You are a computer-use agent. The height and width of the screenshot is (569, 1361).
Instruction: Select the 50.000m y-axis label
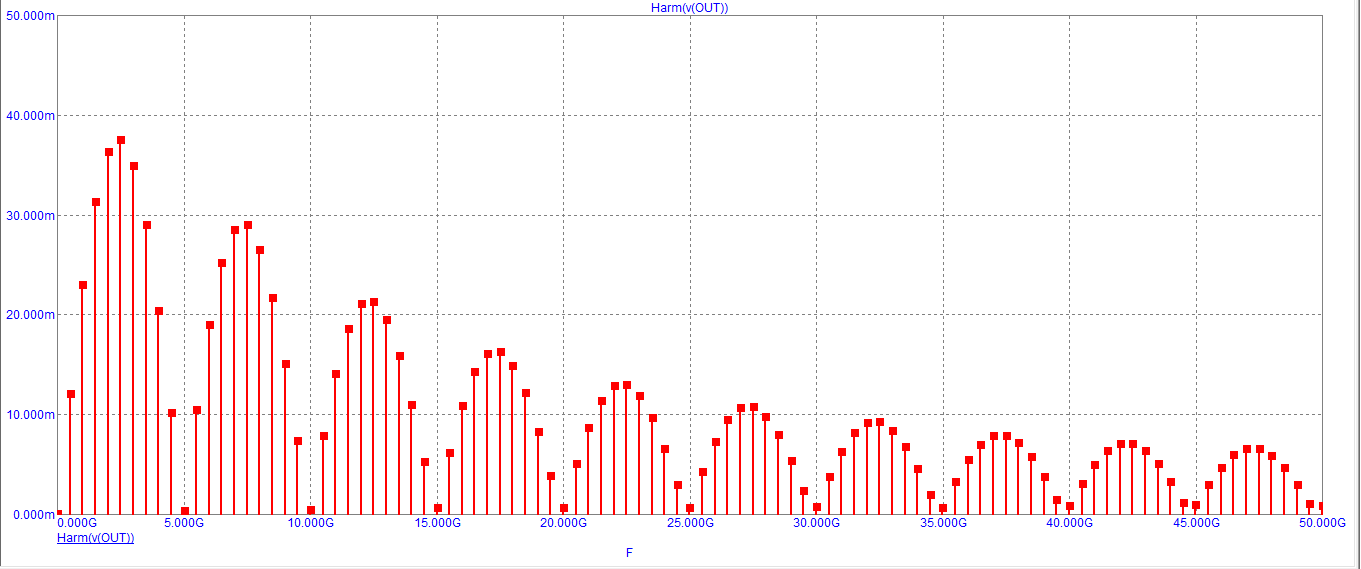point(30,18)
